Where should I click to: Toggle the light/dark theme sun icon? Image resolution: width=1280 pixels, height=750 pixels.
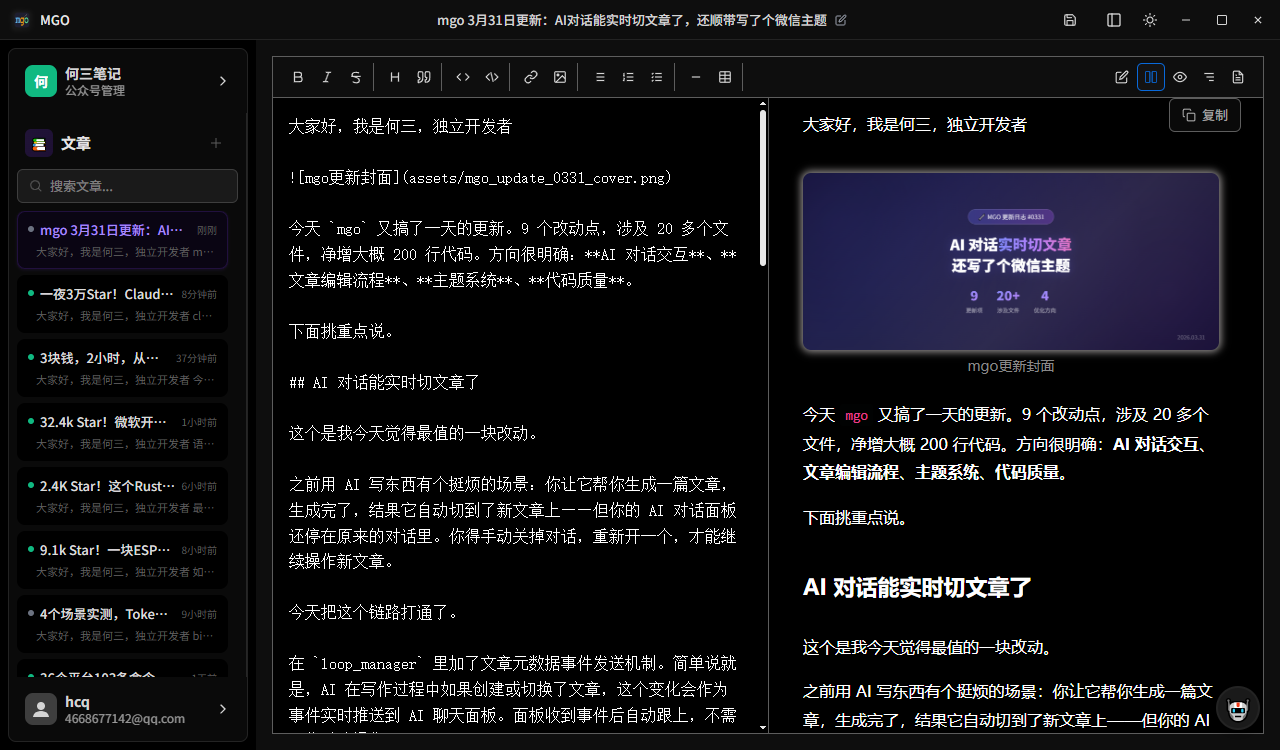(x=1150, y=20)
